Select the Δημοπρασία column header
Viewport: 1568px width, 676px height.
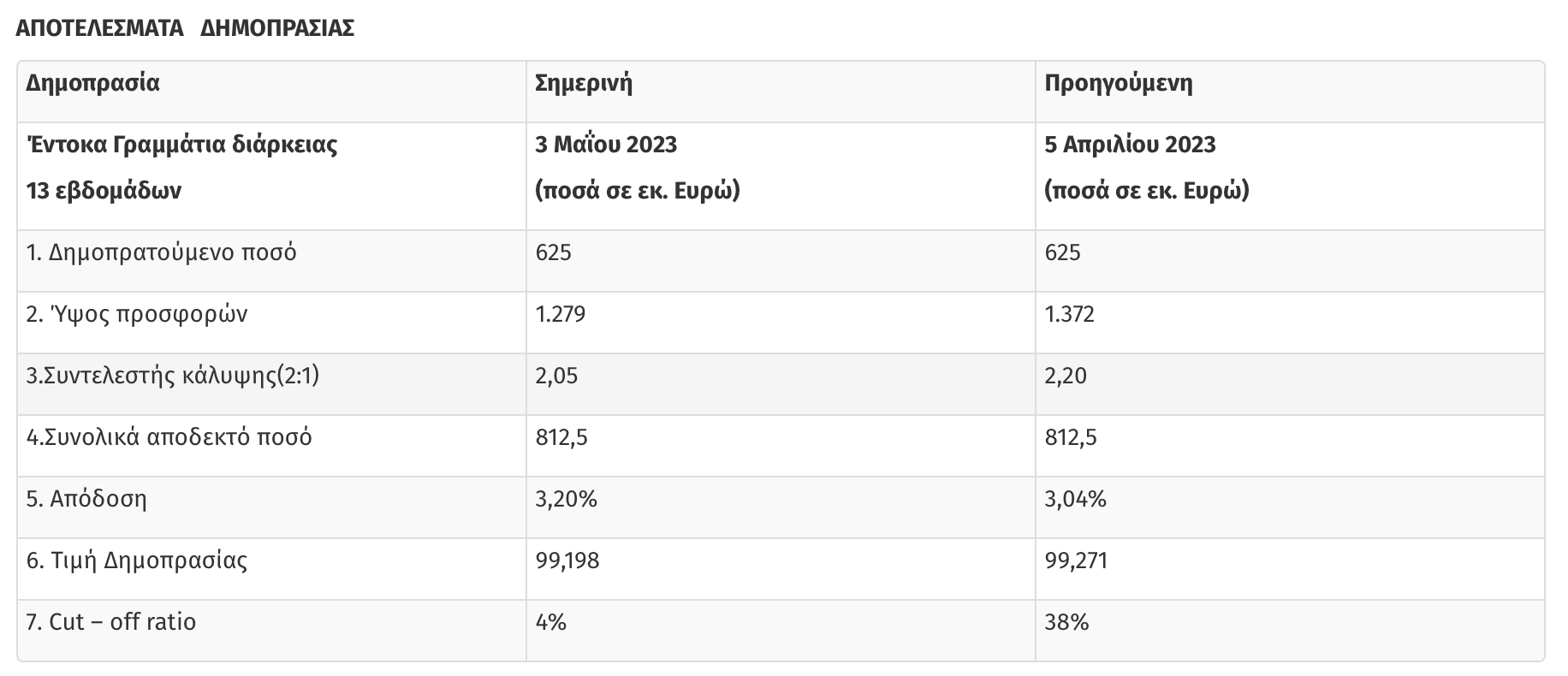(x=92, y=84)
